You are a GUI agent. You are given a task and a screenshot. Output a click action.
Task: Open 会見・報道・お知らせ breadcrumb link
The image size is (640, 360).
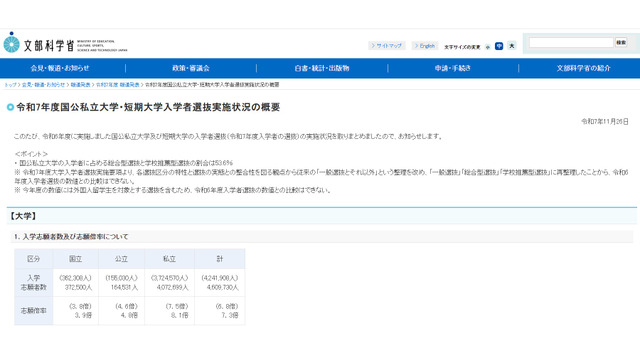(x=43, y=84)
